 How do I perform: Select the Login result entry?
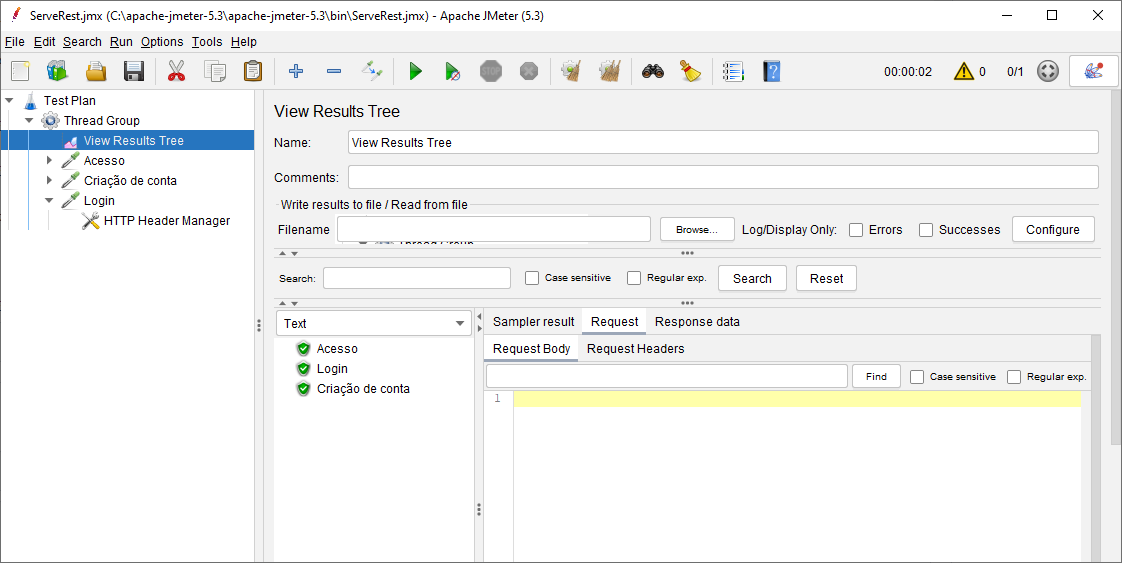(x=332, y=368)
